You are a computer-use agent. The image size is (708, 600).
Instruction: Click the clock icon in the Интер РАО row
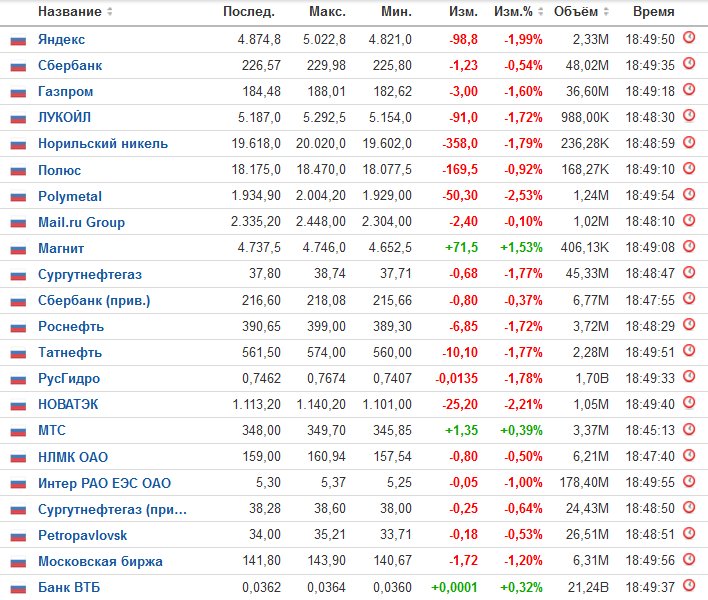point(689,481)
